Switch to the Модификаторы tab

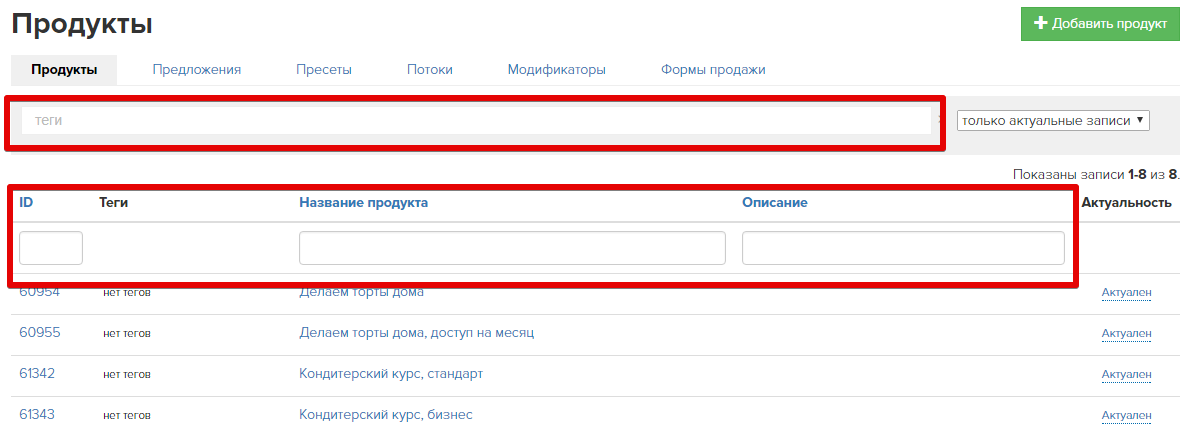(557, 70)
